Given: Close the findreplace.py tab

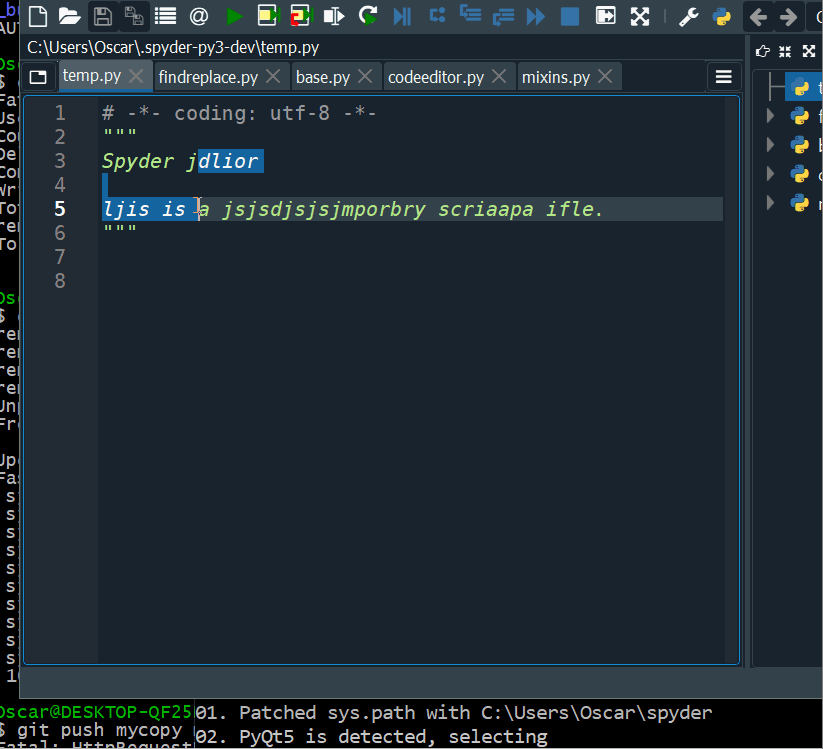Looking at the screenshot, I should pyautogui.click(x=273, y=77).
